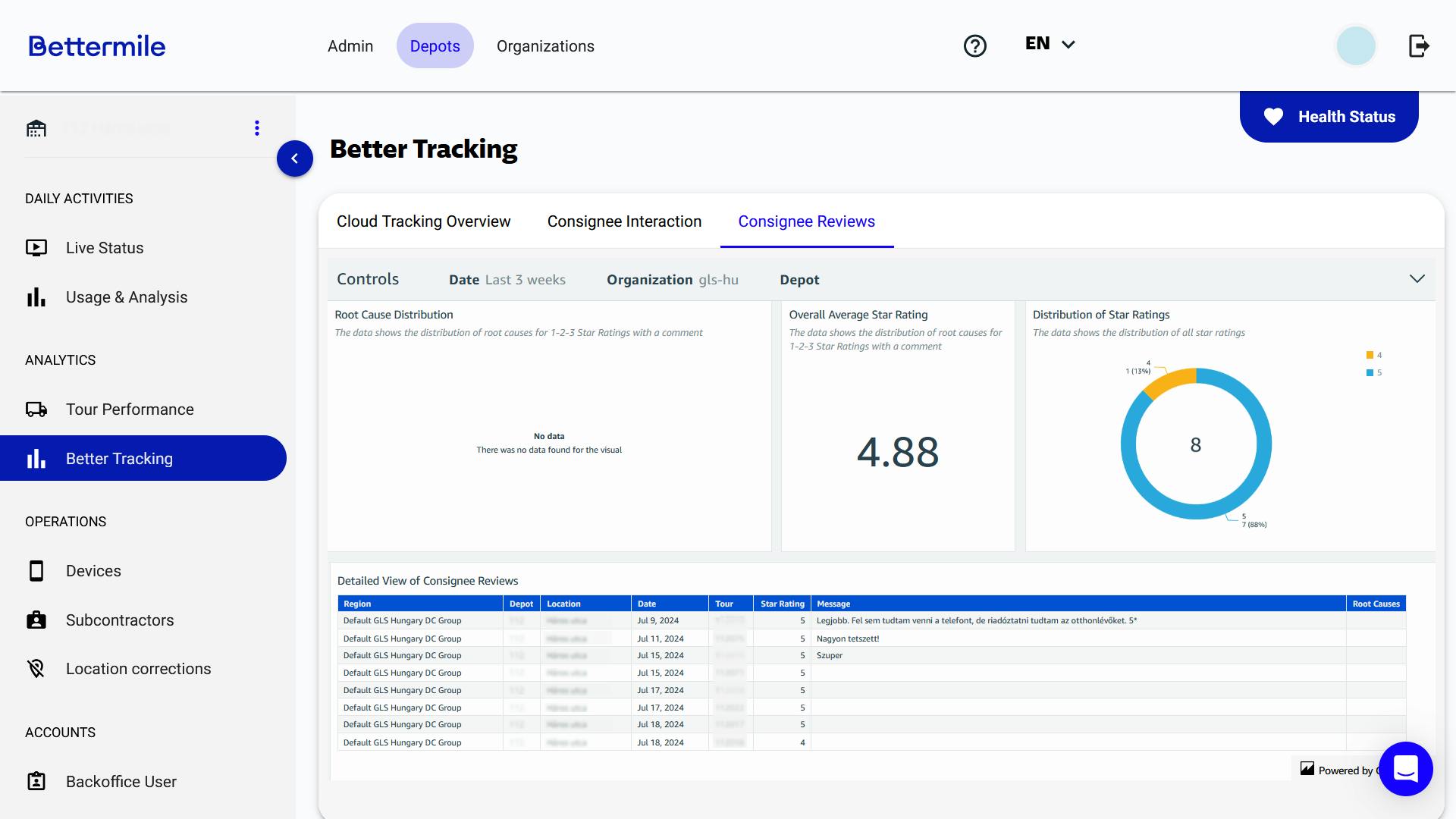The image size is (1456, 819).
Task: Click the Live Status play icon
Action: [x=36, y=248]
